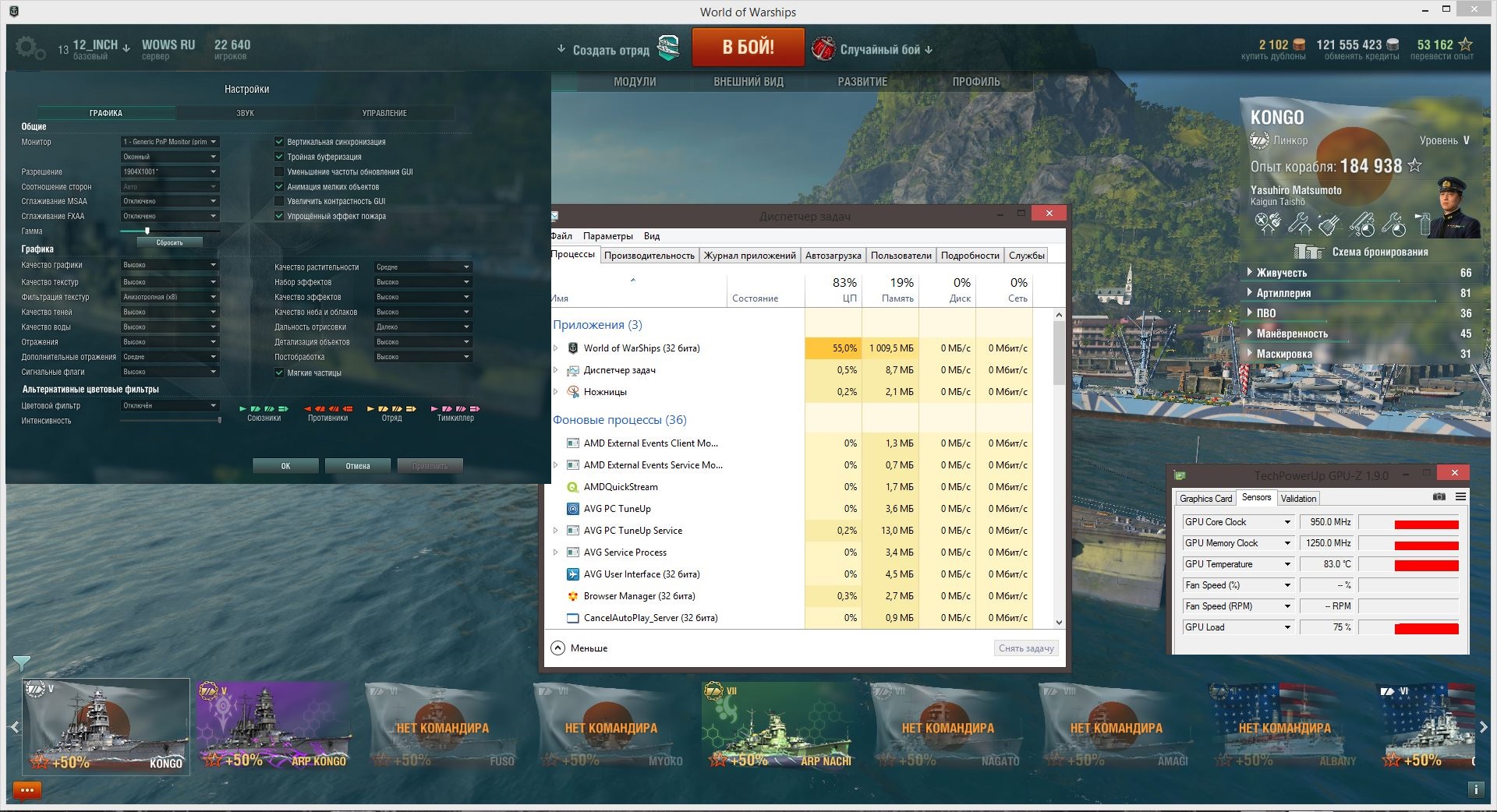The height and width of the screenshot is (812, 1497).
Task: Click the free experience star icon
Action: pos(1466,44)
